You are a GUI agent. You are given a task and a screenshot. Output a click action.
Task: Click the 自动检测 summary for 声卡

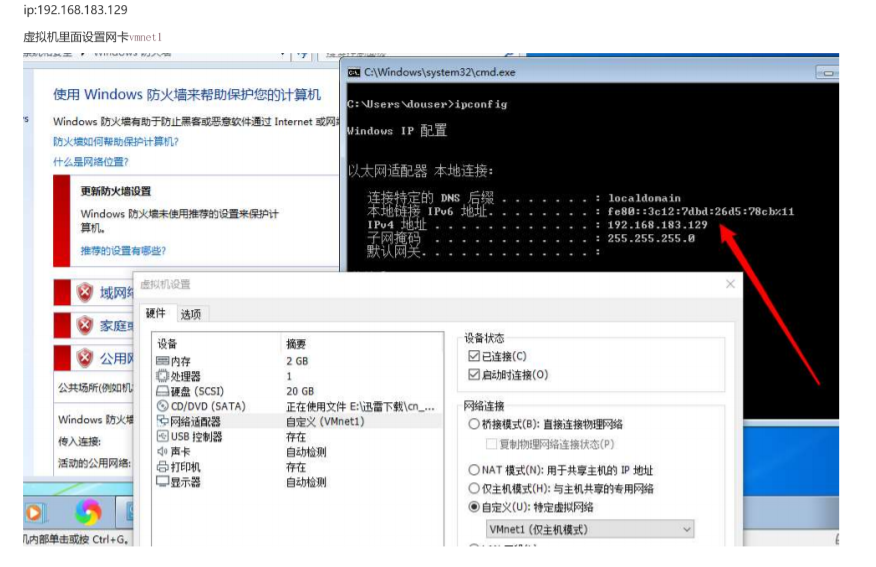pos(306,451)
